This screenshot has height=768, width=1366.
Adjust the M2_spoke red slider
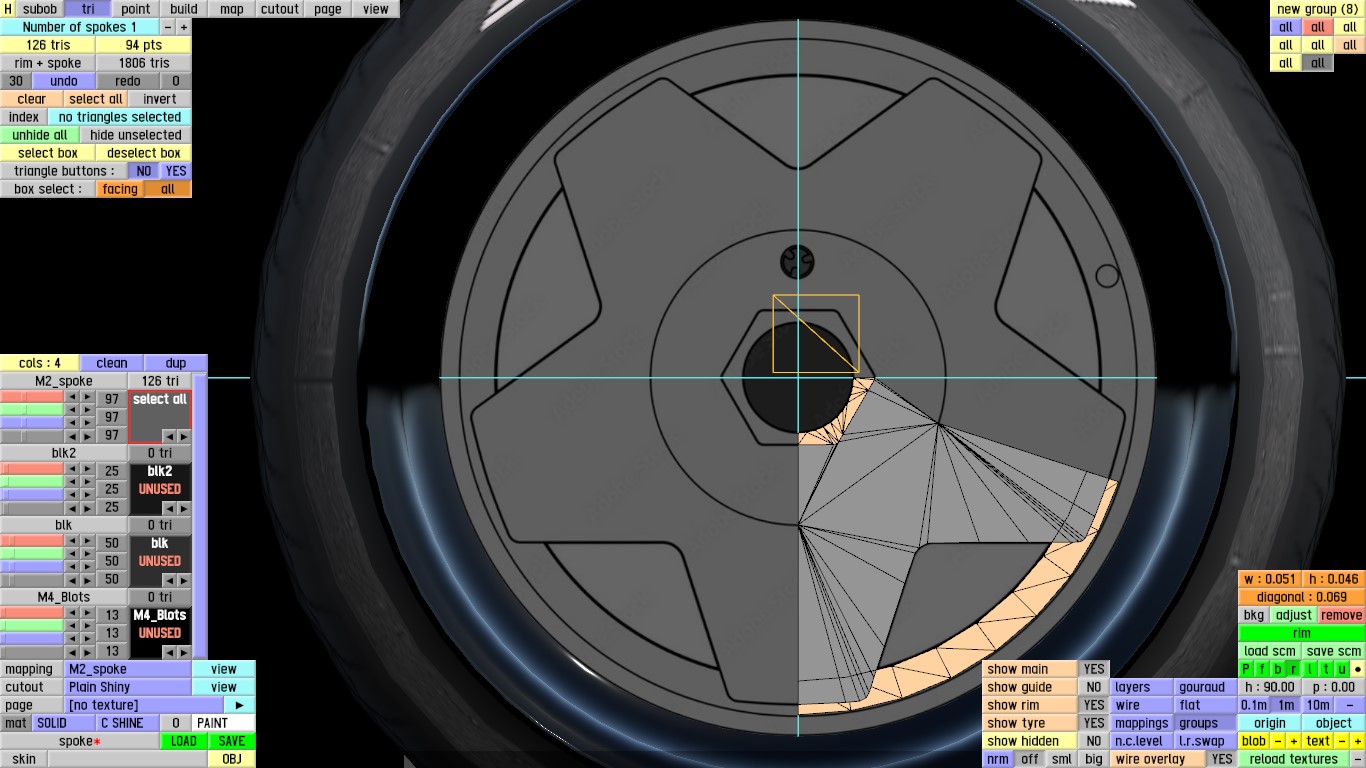(32, 398)
